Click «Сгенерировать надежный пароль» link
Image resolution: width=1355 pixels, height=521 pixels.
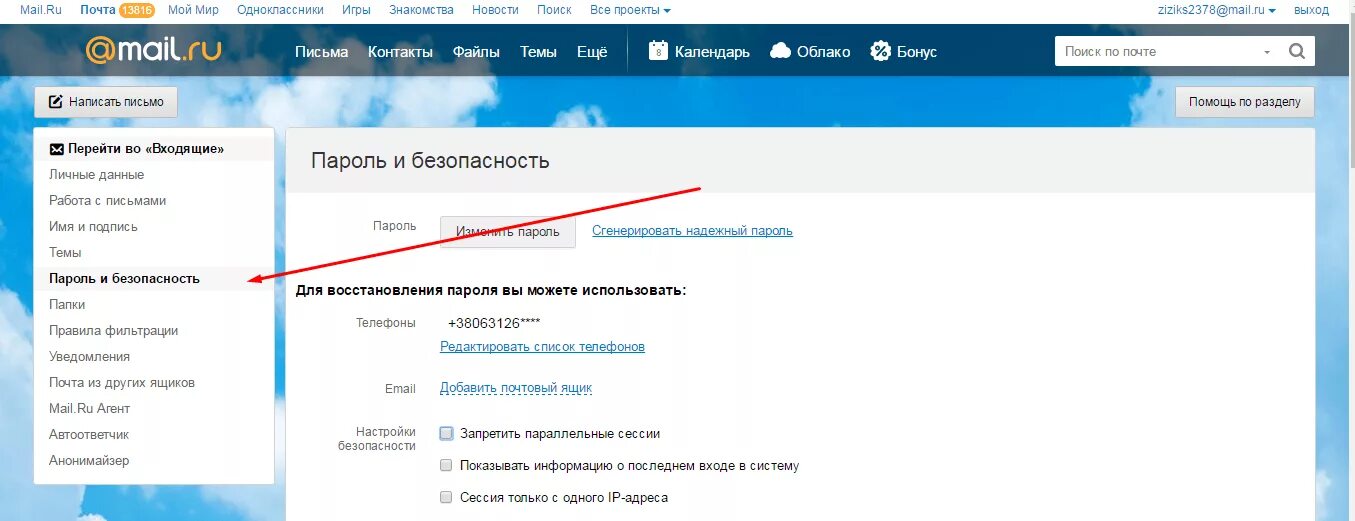692,231
